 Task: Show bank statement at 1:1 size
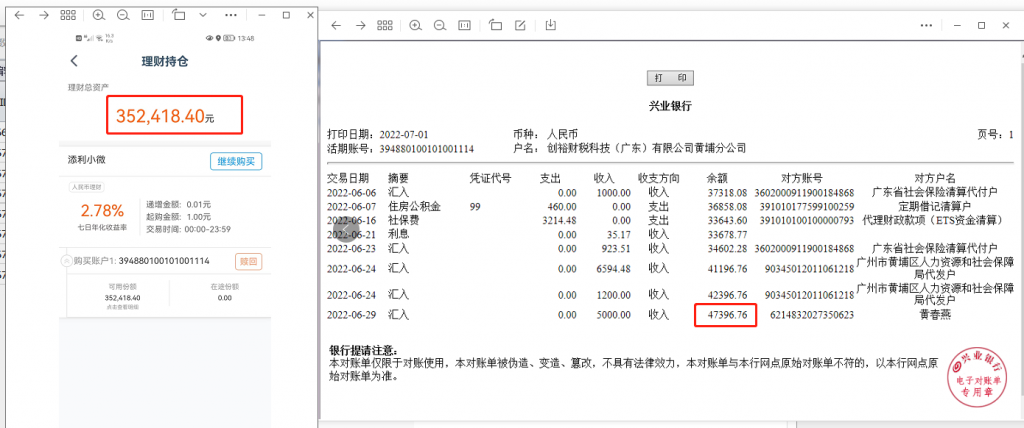point(464,25)
